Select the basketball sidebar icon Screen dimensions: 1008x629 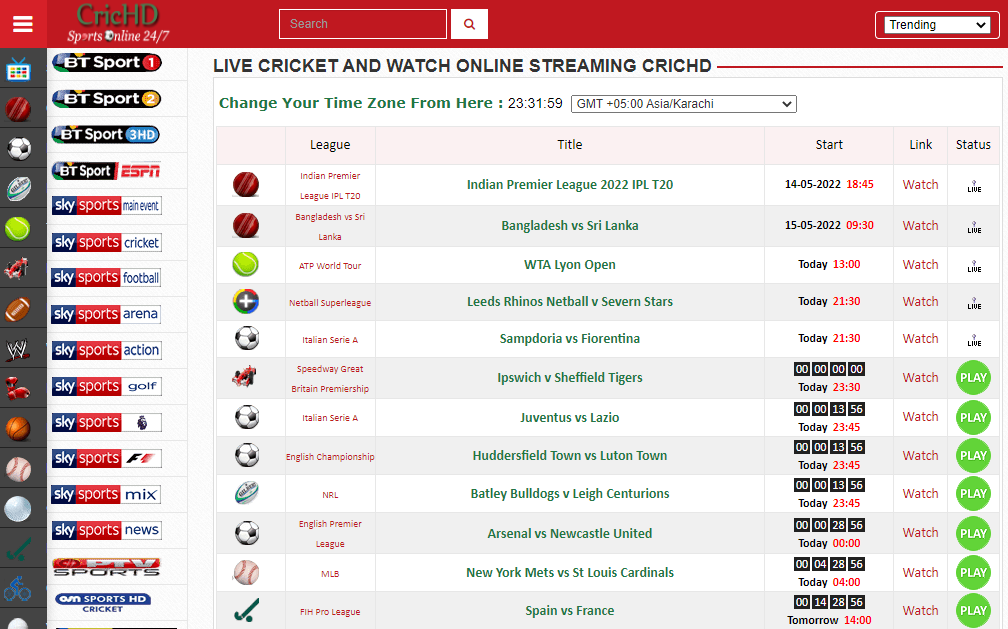pyautogui.click(x=18, y=428)
